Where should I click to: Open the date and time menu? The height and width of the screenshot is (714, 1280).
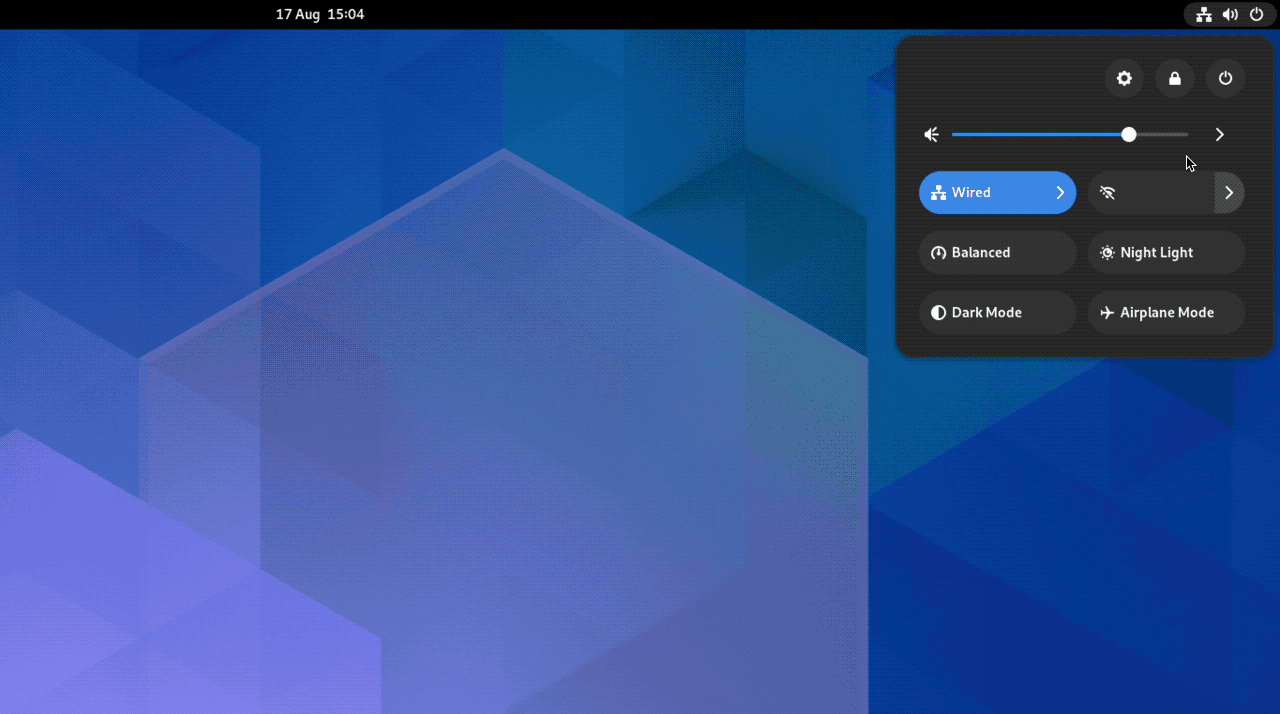coord(320,14)
